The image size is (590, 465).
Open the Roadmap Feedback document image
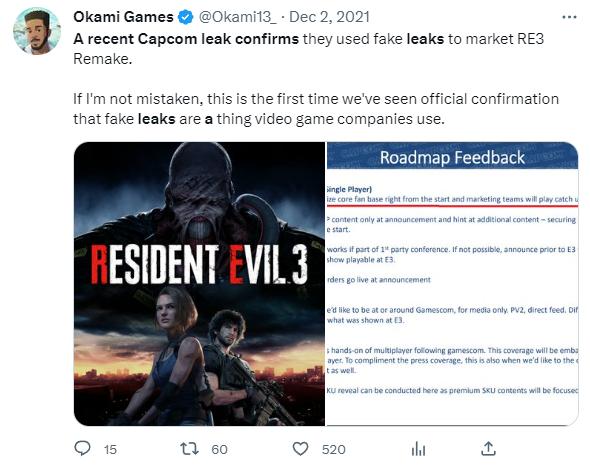click(452, 284)
